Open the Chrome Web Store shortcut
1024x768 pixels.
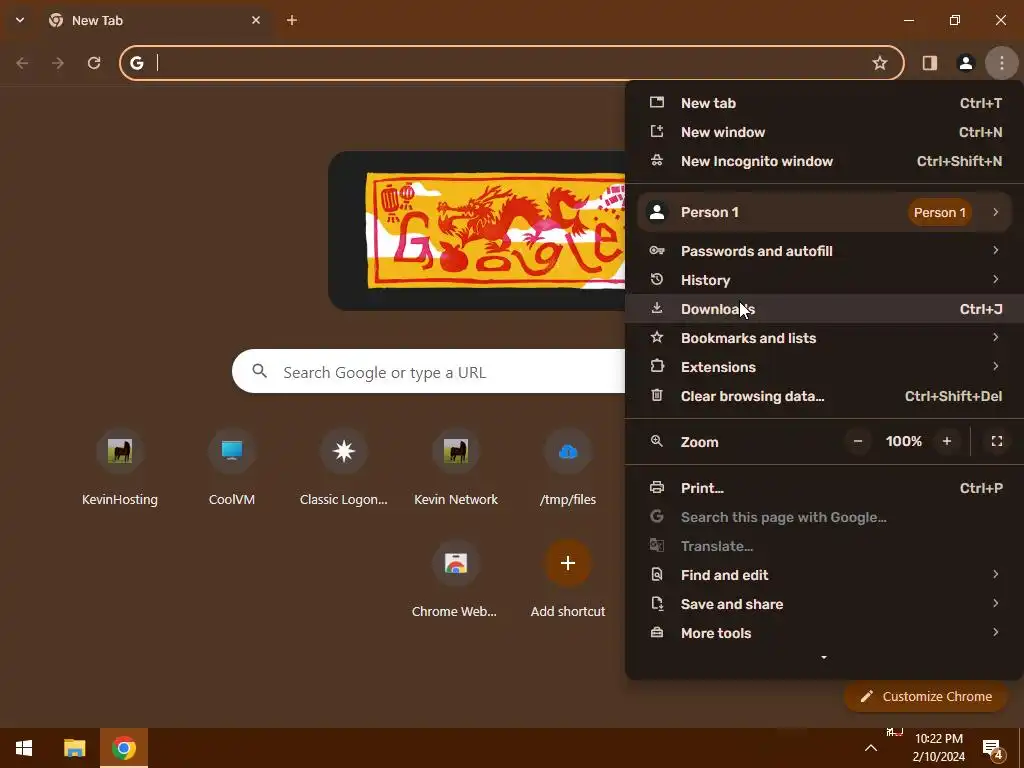click(x=456, y=581)
